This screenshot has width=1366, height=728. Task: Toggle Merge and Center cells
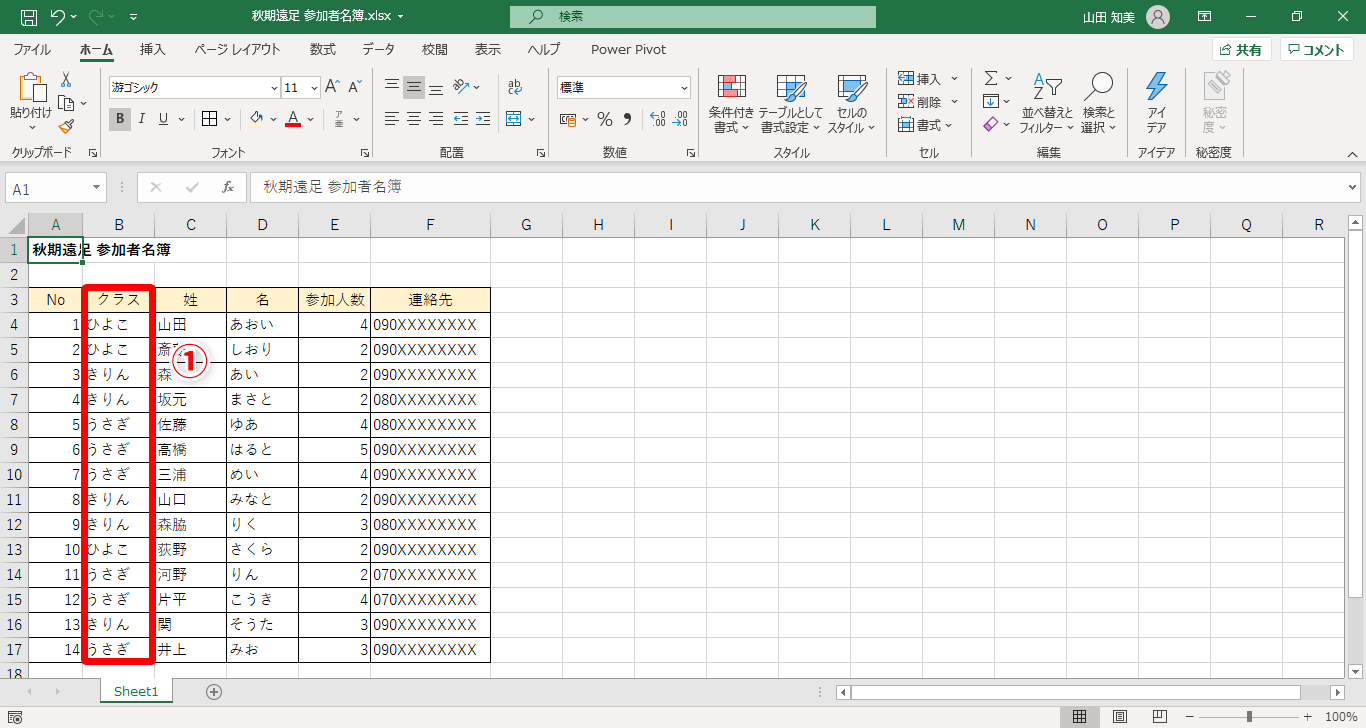pyautogui.click(x=514, y=119)
